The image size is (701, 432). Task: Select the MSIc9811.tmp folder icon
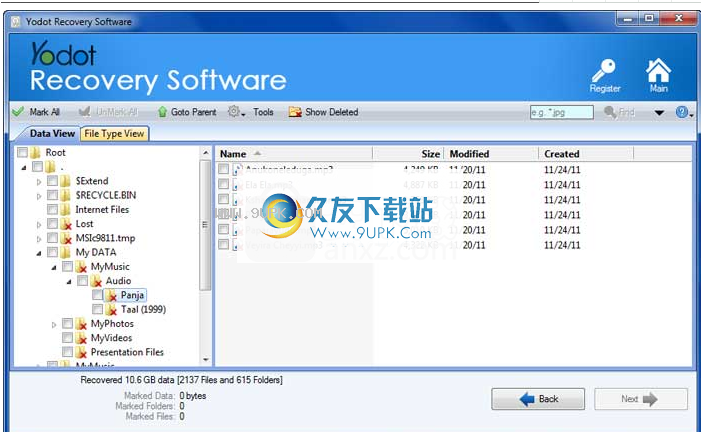coord(66,238)
